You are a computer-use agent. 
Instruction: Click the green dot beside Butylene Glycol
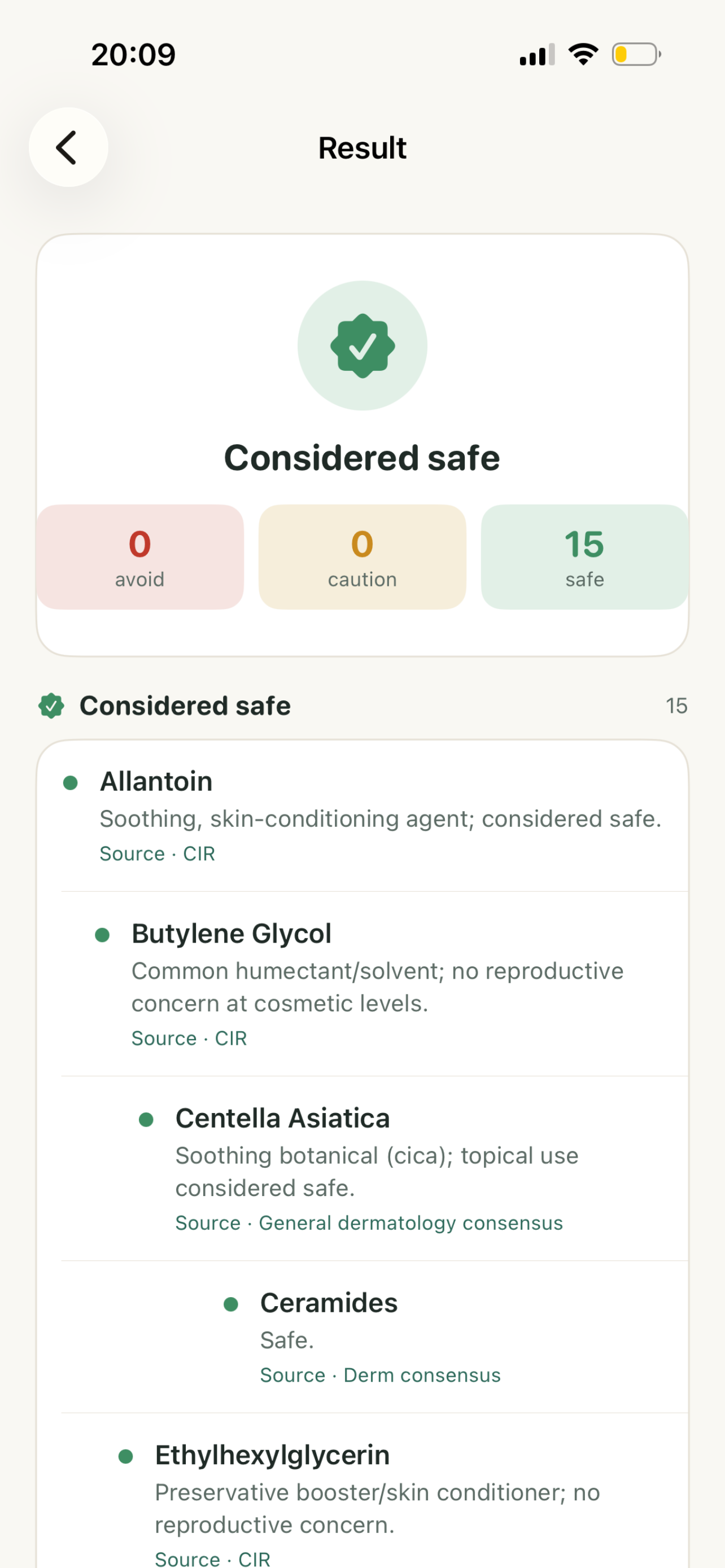coord(102,935)
